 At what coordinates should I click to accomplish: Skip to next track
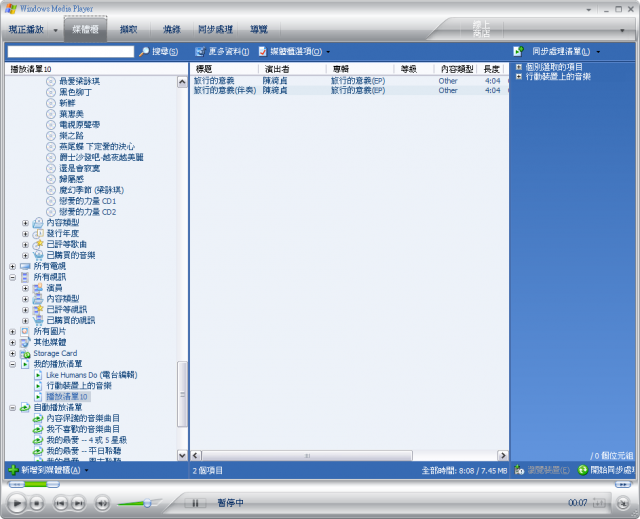coord(78,503)
